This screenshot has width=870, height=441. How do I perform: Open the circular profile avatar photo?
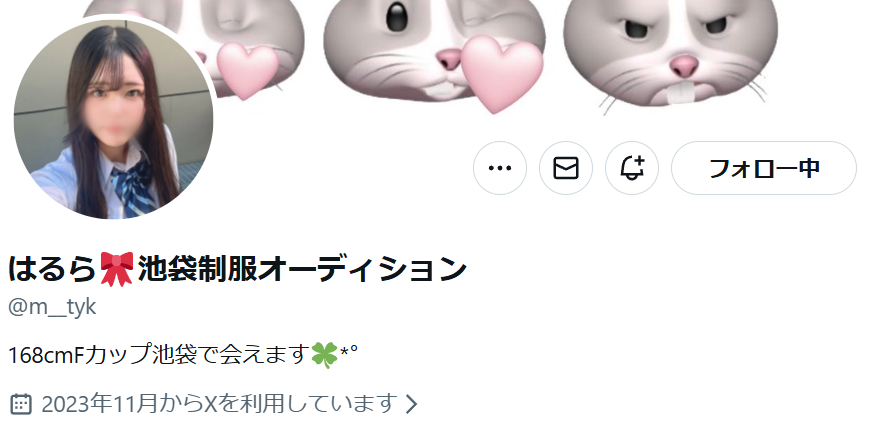click(113, 119)
